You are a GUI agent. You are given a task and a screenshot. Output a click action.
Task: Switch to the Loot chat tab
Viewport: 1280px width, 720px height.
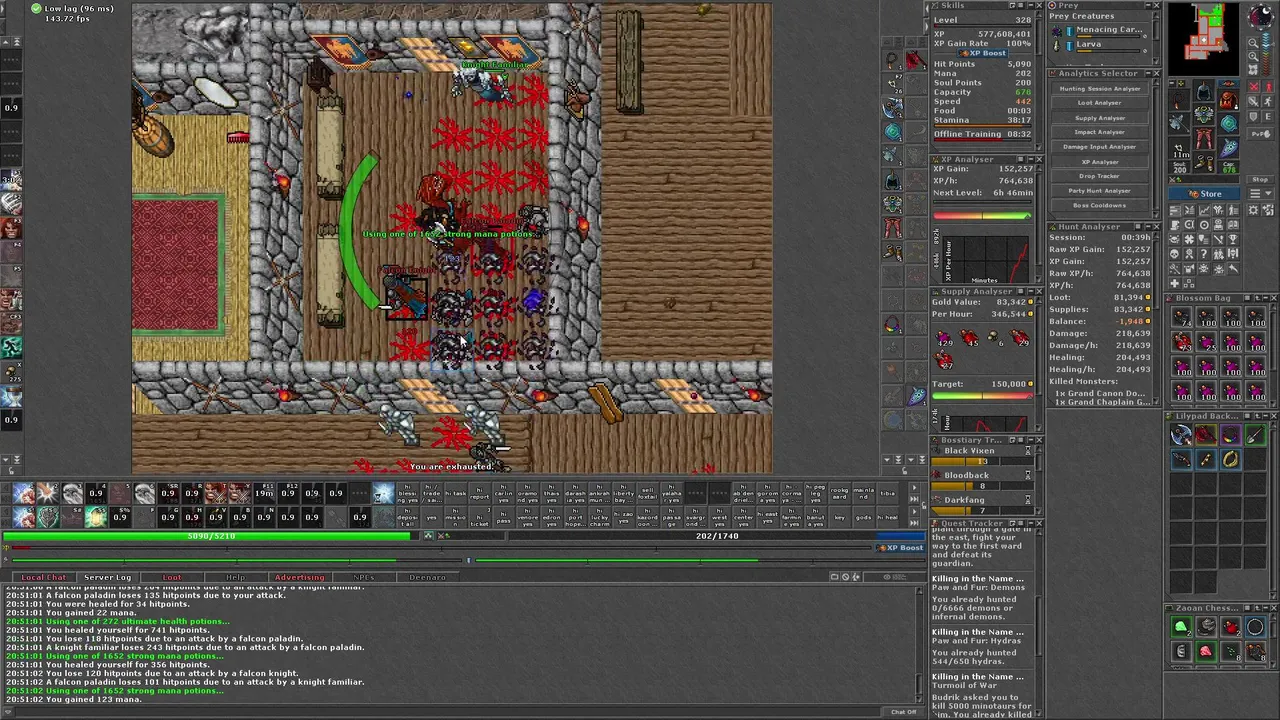click(172, 577)
